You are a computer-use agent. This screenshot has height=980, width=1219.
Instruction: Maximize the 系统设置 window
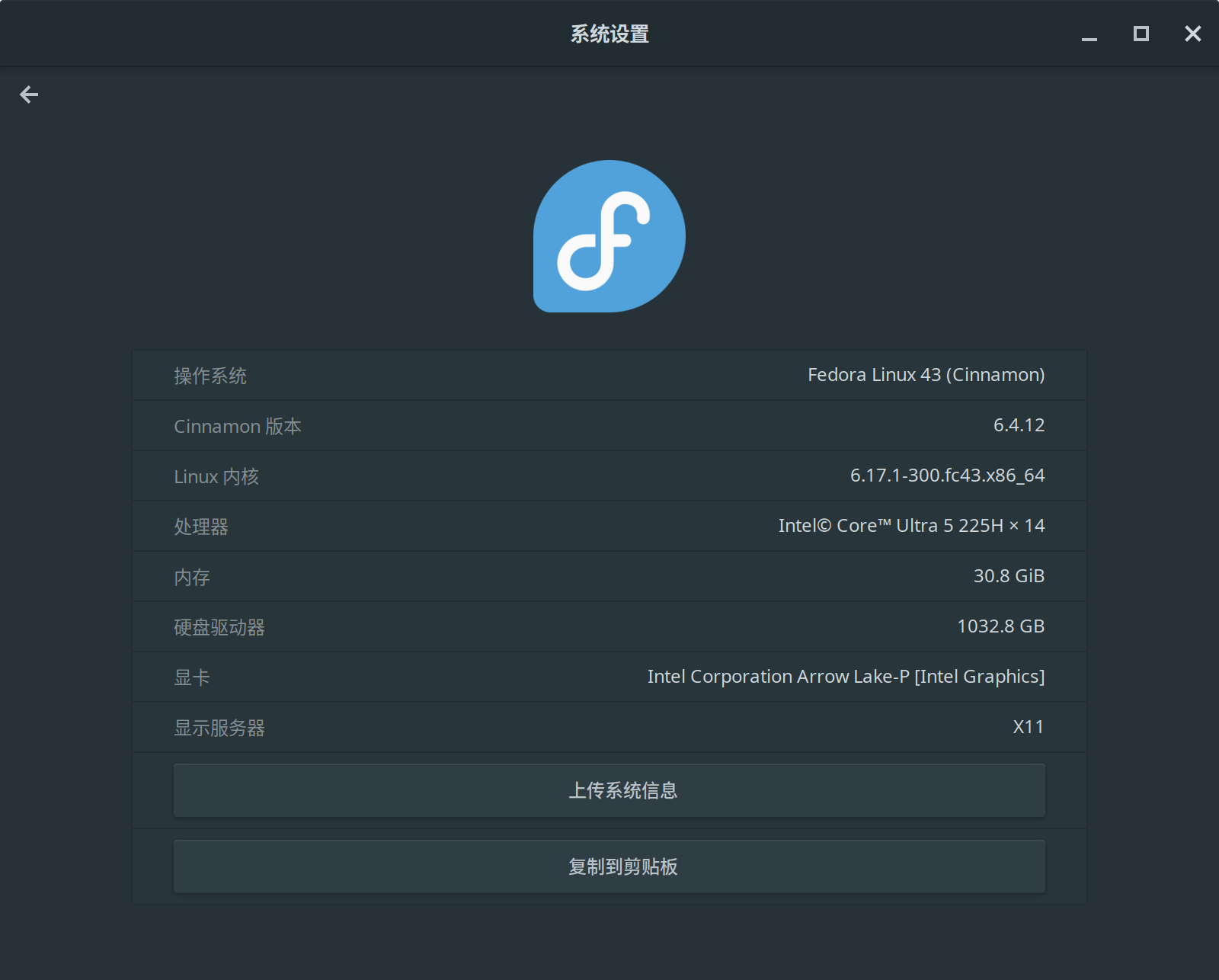(1141, 34)
